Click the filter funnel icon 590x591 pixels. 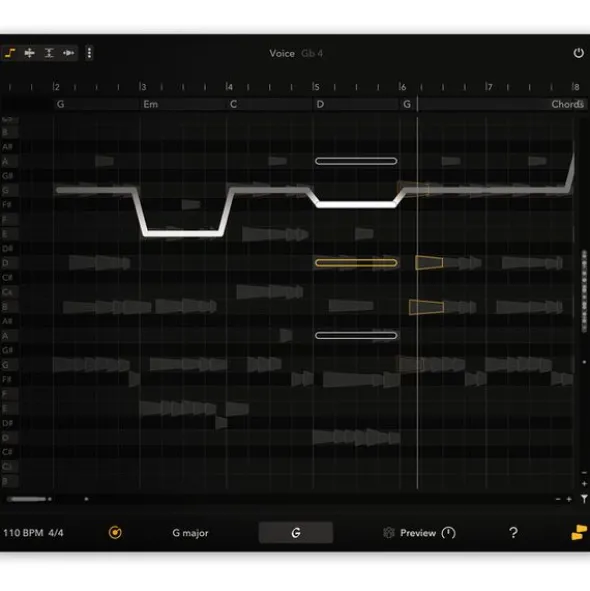(584, 499)
